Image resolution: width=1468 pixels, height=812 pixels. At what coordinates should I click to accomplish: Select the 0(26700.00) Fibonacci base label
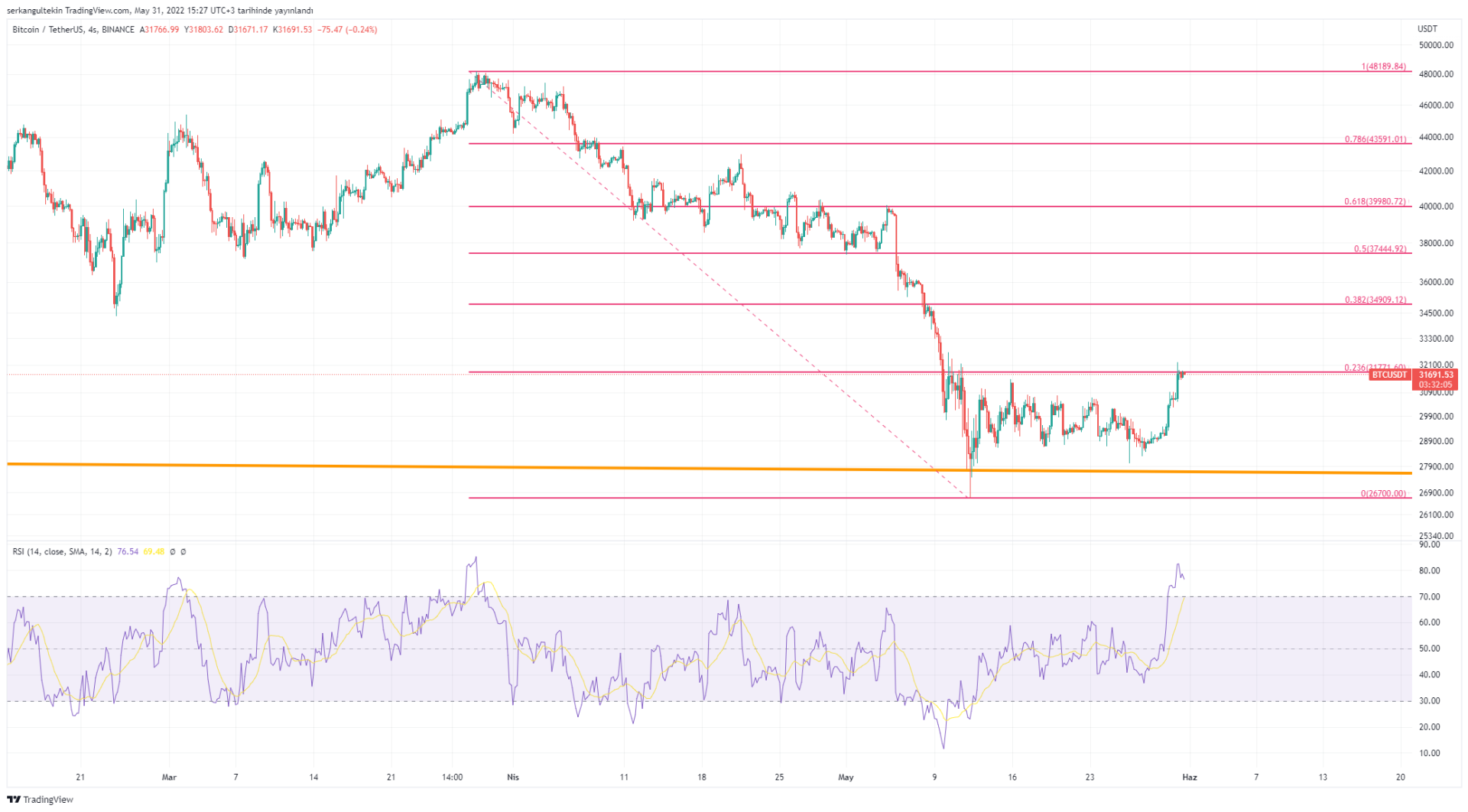pyautogui.click(x=1382, y=493)
